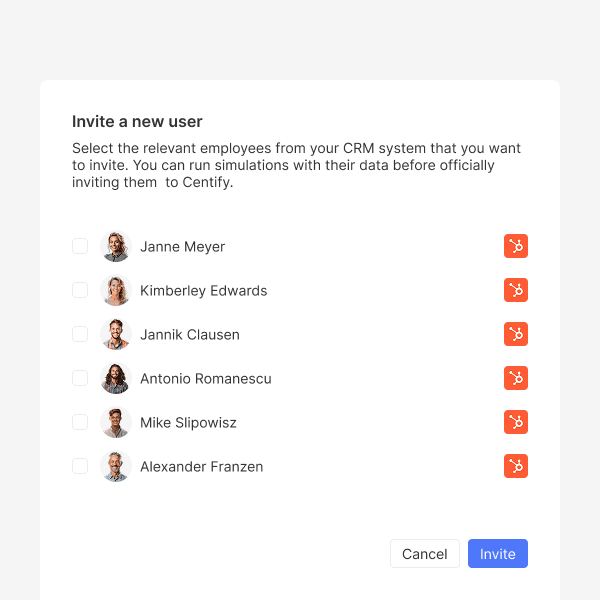Select the checkbox for Janne Meyer
The image size is (600, 600).
[x=80, y=247]
